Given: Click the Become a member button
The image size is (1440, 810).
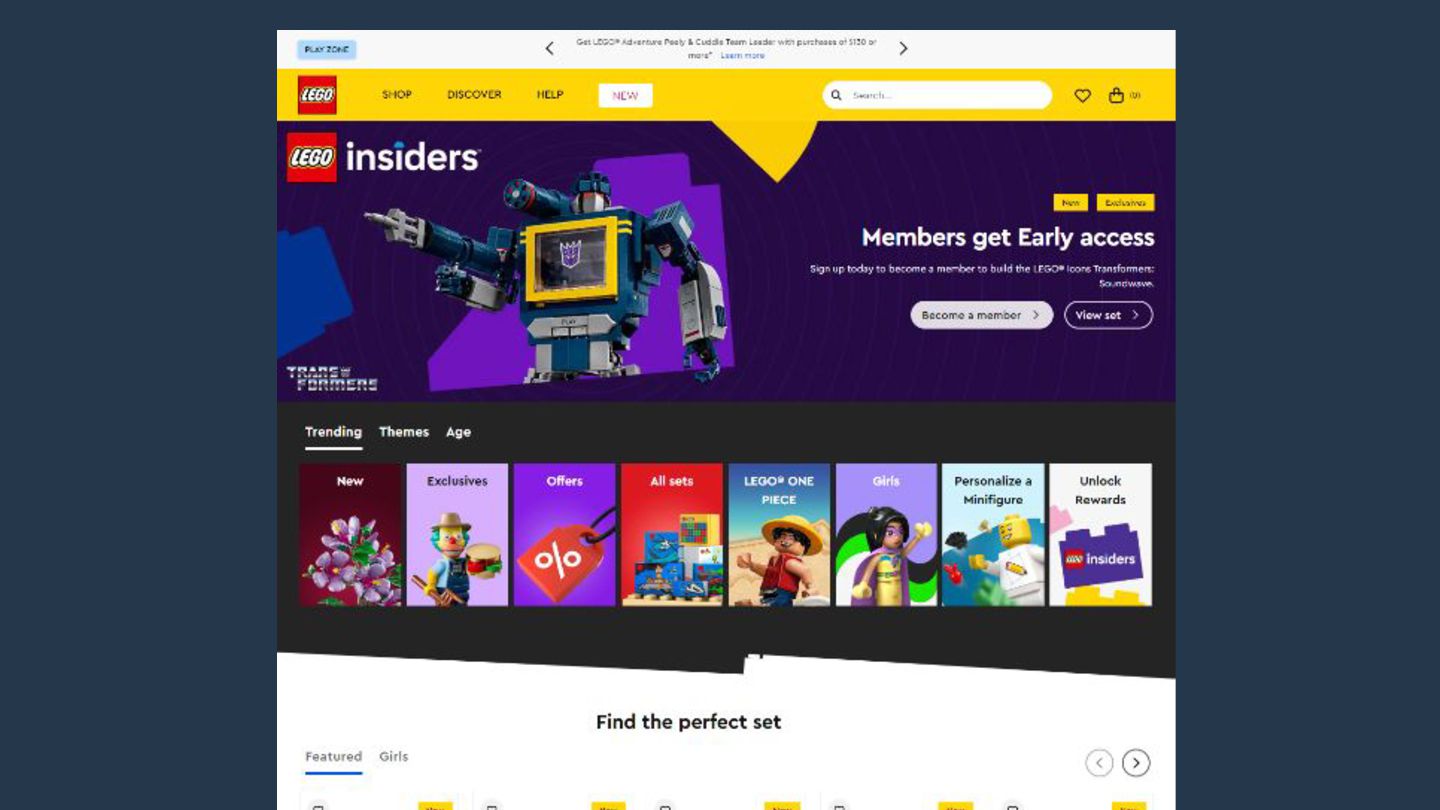Looking at the screenshot, I should click(x=981, y=315).
